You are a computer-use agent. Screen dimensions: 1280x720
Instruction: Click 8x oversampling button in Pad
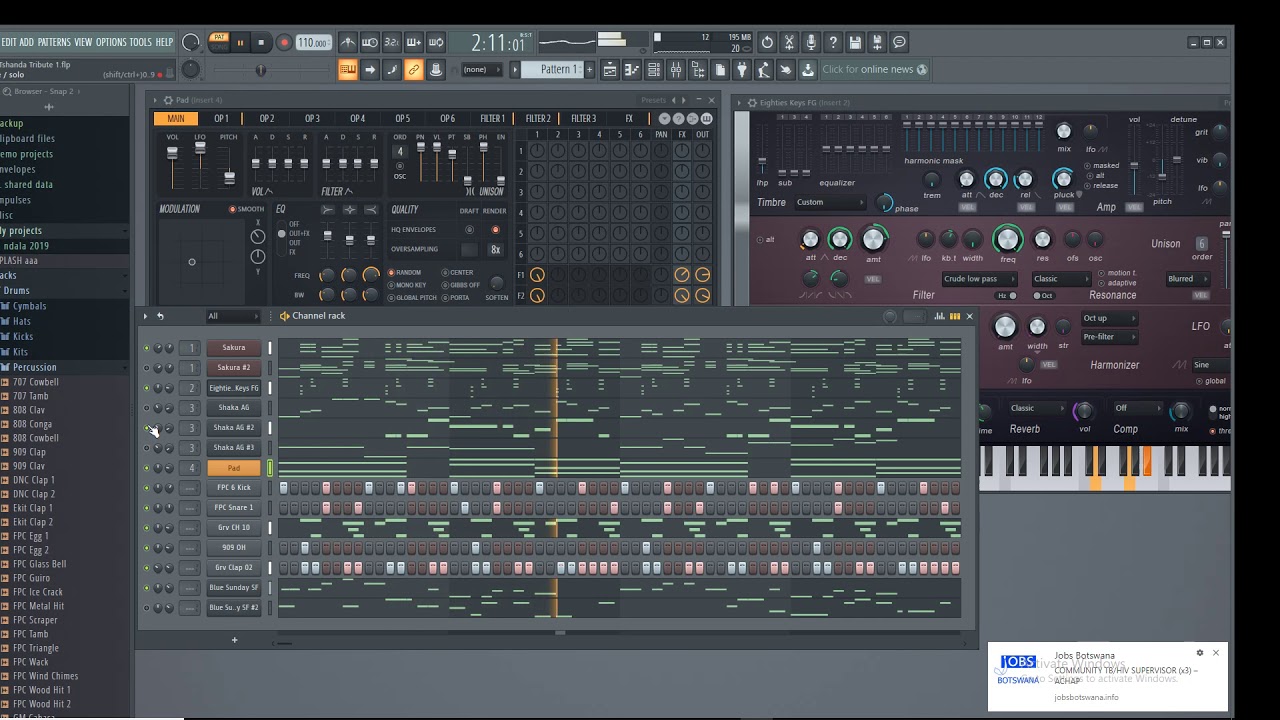(x=495, y=249)
